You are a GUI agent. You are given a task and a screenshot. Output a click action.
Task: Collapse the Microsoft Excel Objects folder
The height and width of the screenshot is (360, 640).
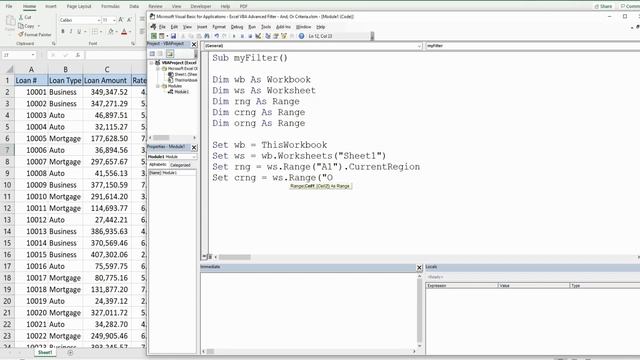pyautogui.click(x=158, y=69)
